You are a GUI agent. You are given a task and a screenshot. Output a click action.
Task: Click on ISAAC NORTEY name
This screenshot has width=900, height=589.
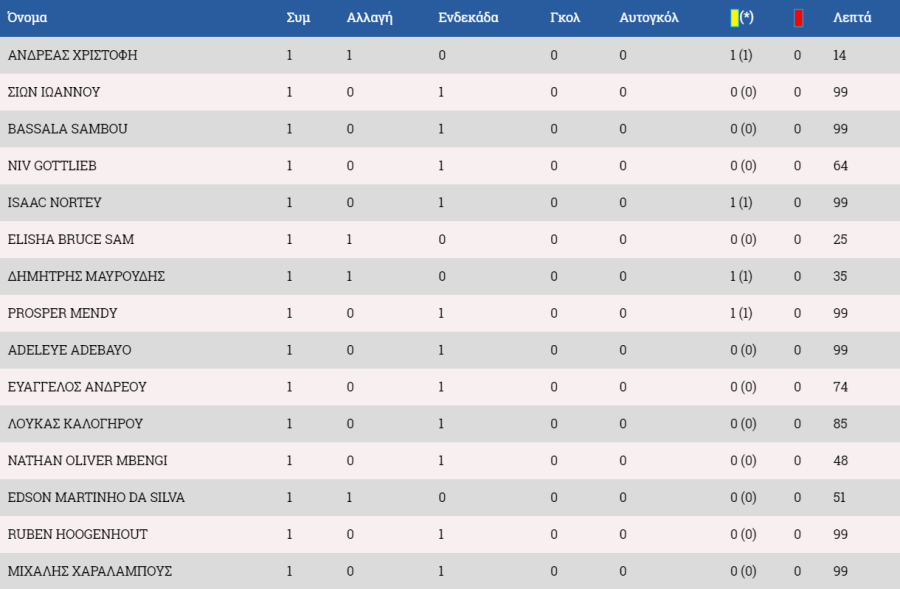point(55,202)
